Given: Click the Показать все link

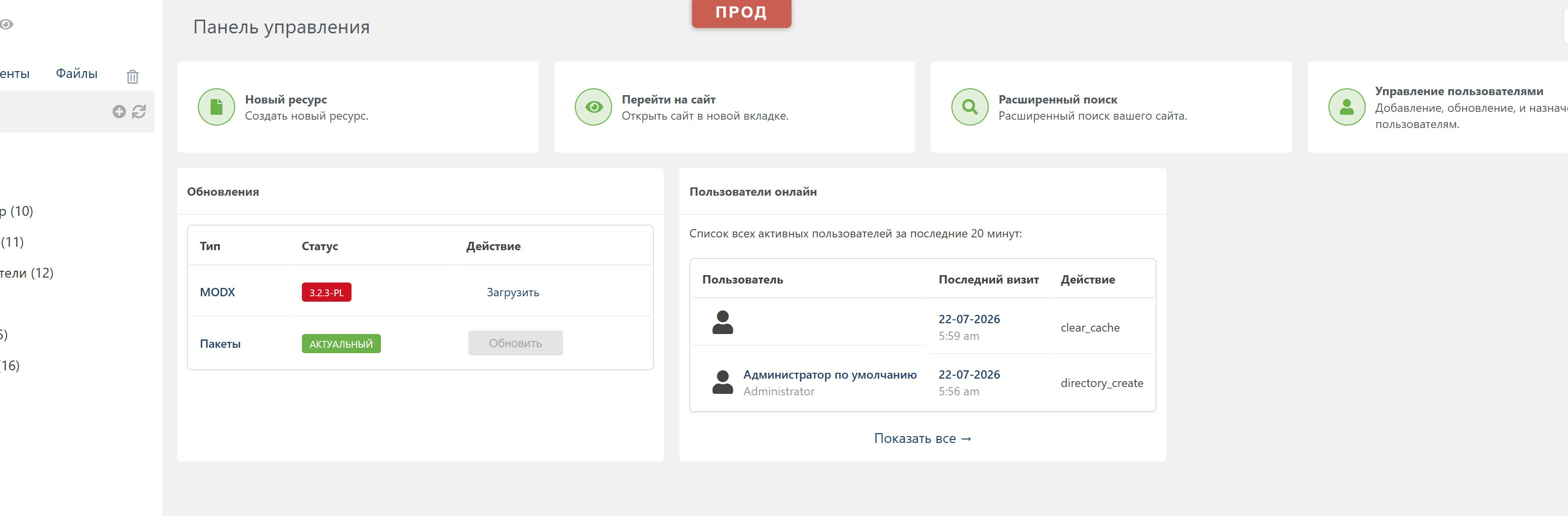Looking at the screenshot, I should (x=923, y=439).
